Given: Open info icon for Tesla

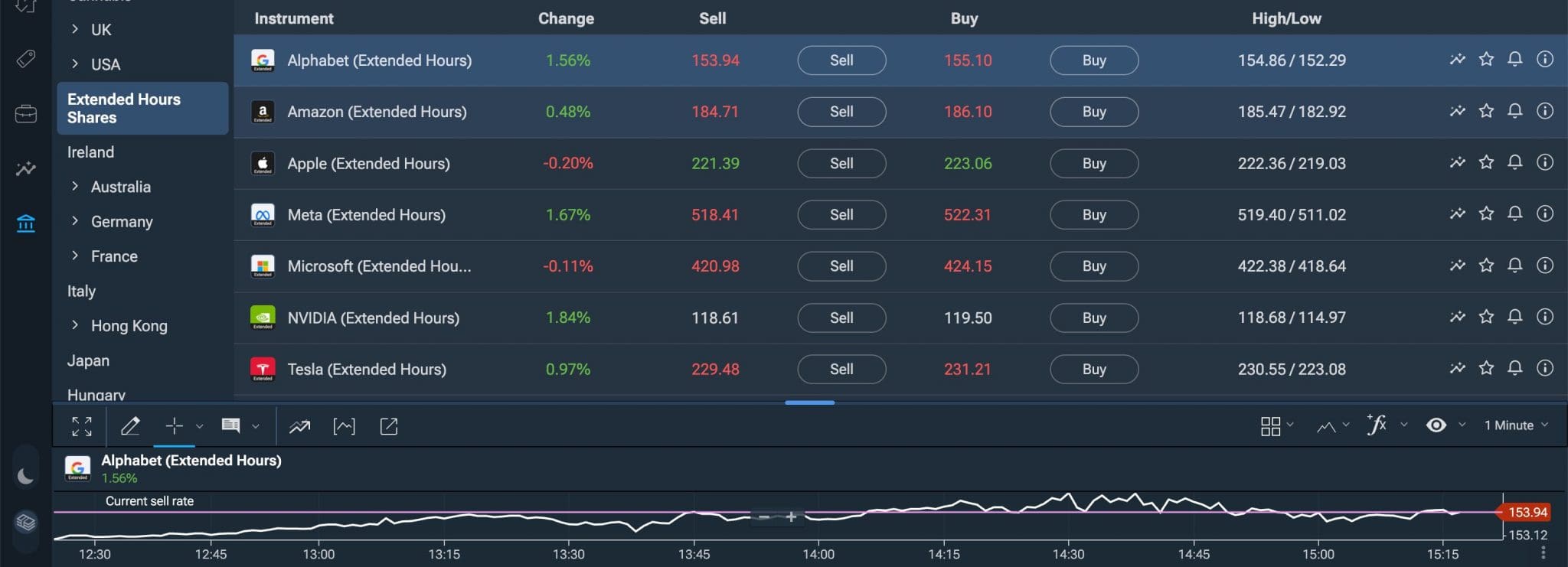Looking at the screenshot, I should coord(1545,368).
